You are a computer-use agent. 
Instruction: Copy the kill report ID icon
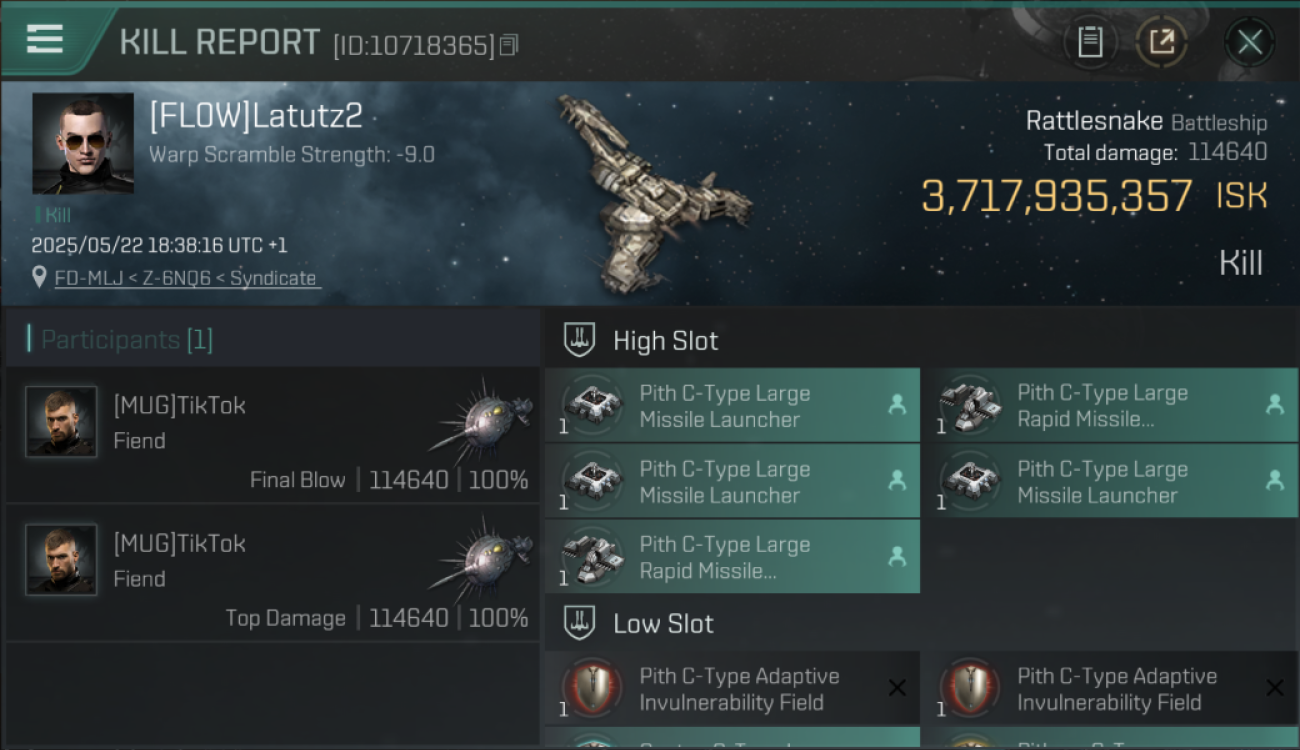[x=509, y=45]
